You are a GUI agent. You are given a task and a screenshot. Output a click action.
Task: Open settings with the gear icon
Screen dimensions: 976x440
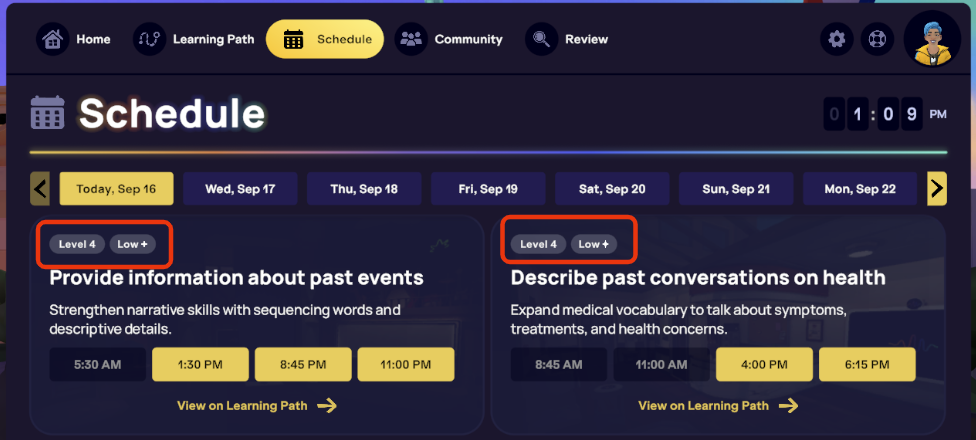click(x=837, y=40)
